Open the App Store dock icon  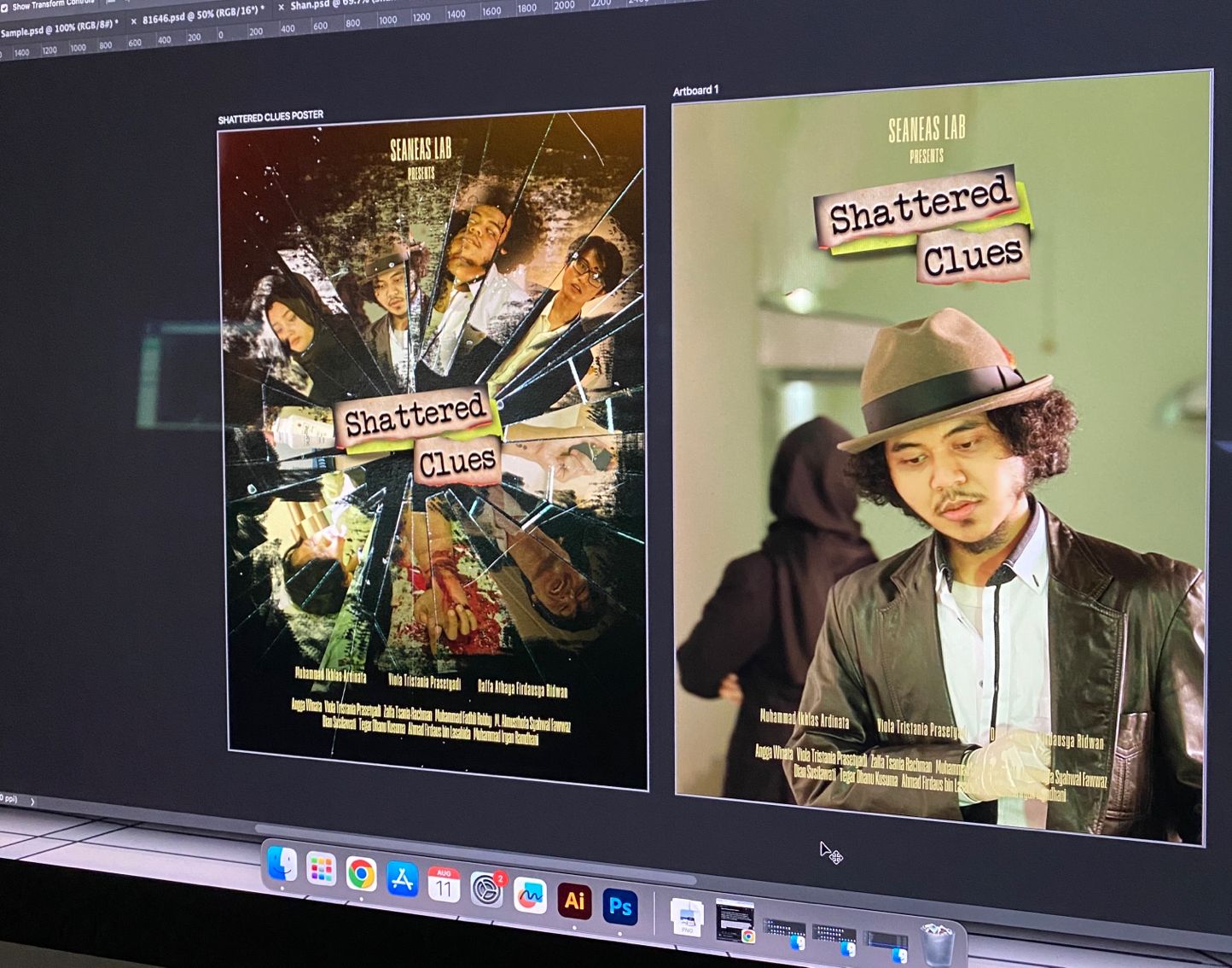[402, 879]
